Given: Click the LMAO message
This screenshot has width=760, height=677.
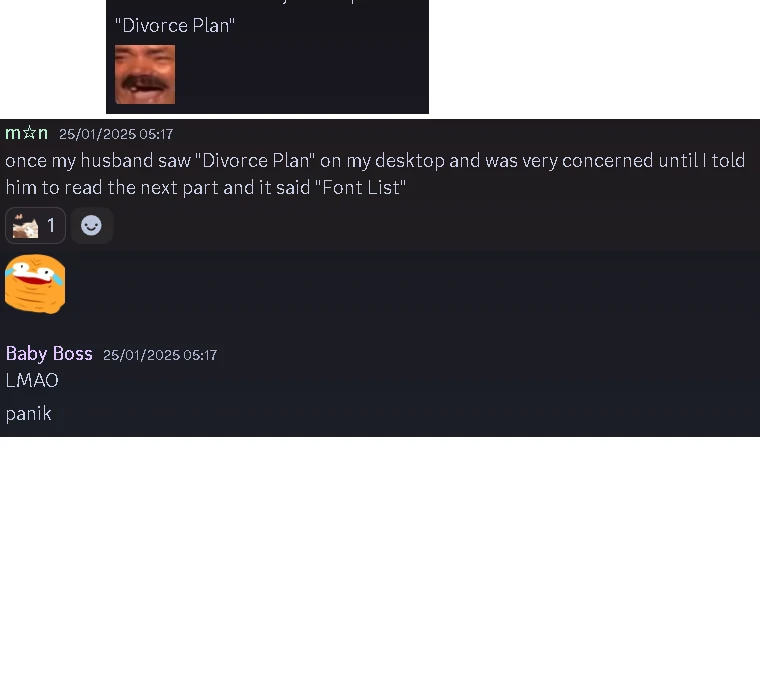Looking at the screenshot, I should 32,380.
